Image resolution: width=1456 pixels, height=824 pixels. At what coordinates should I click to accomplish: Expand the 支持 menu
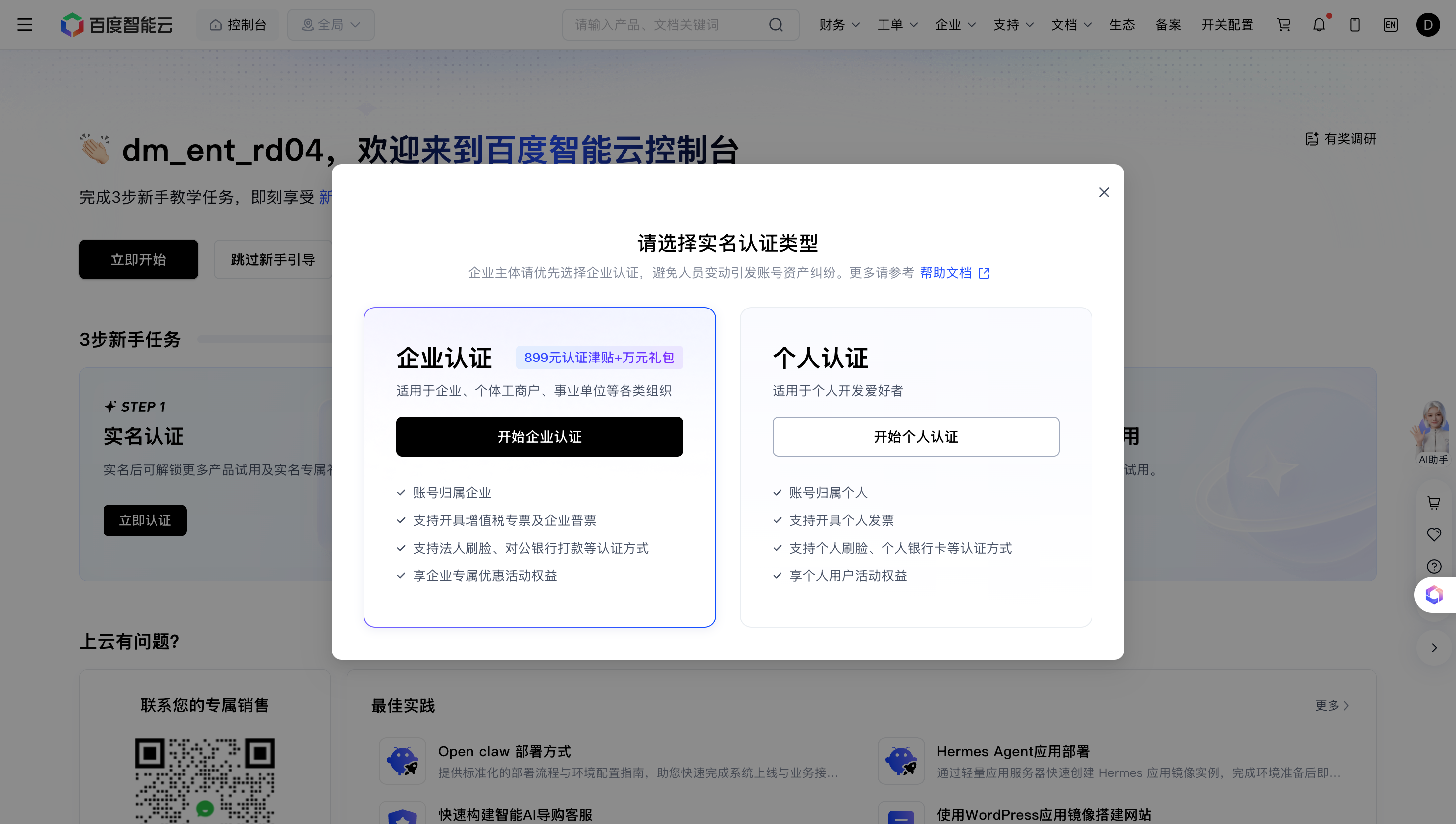1013,25
